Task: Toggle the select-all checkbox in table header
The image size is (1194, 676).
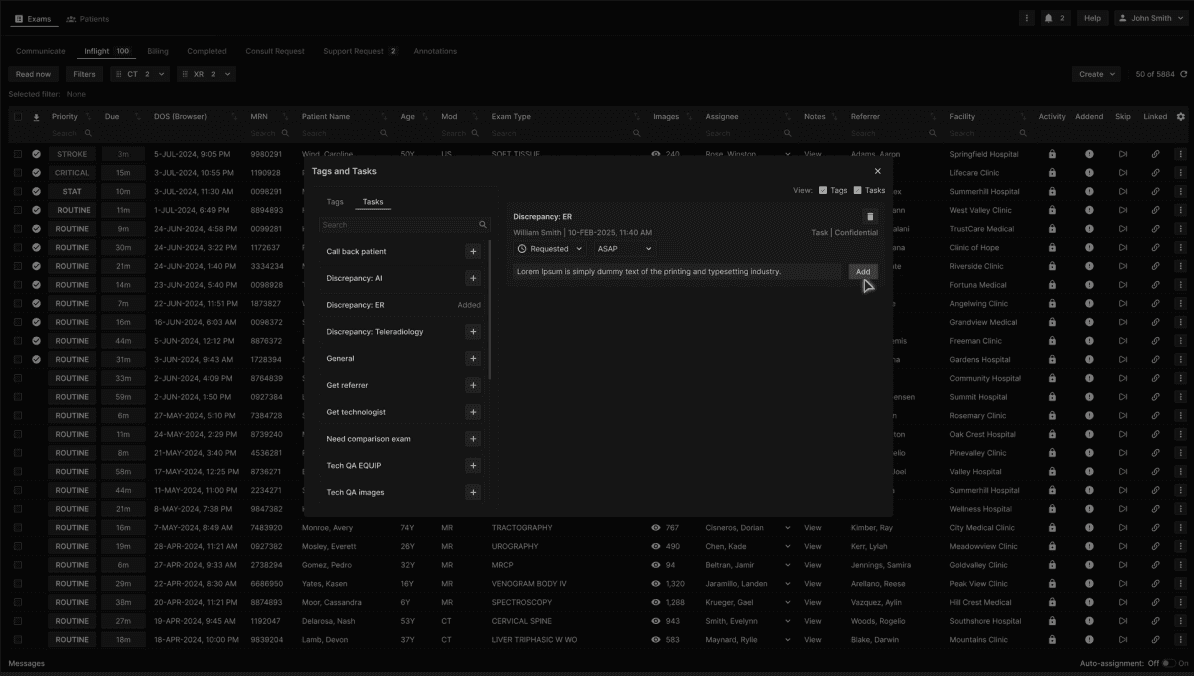Action: [18, 116]
